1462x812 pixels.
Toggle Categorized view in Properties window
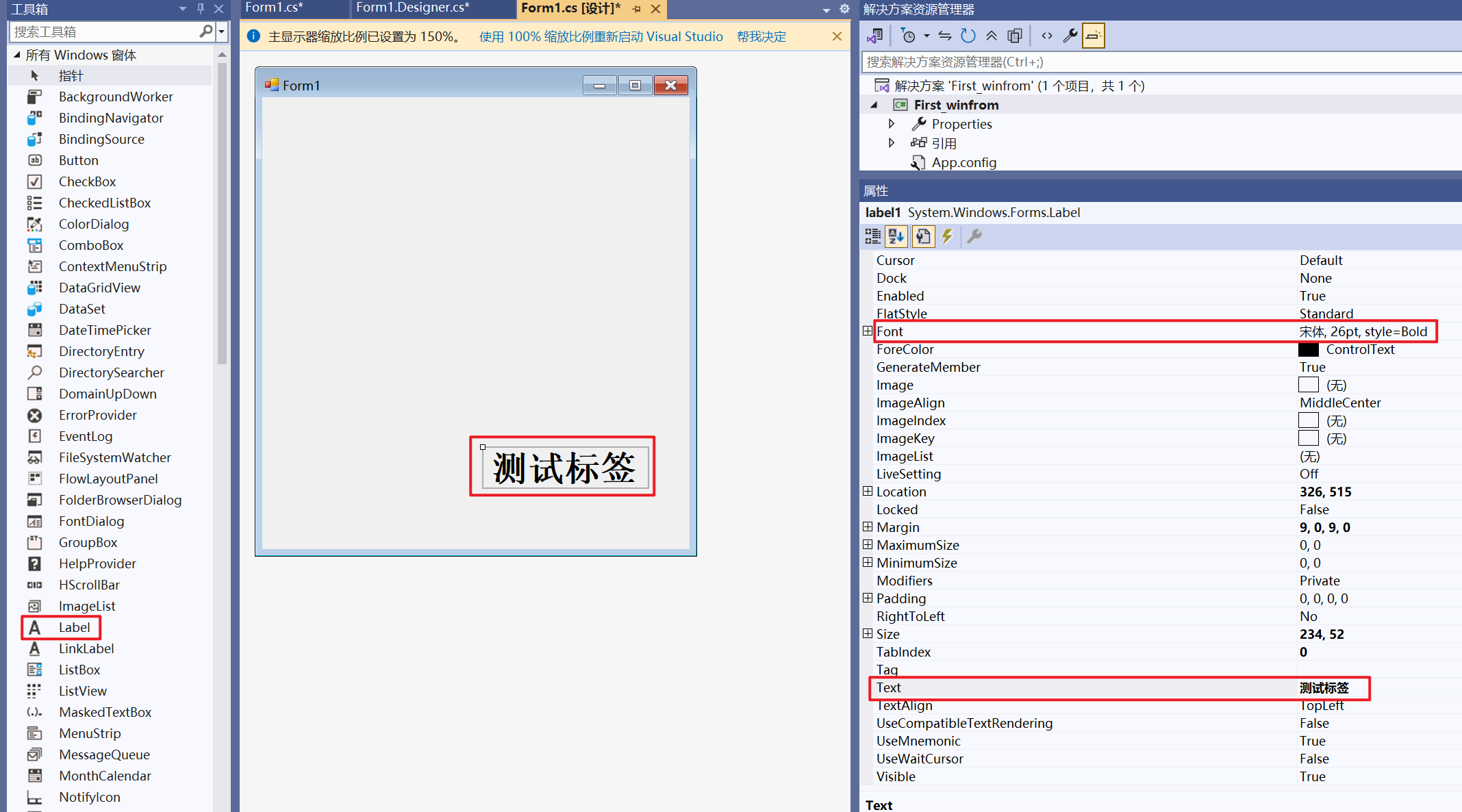pyautogui.click(x=872, y=236)
